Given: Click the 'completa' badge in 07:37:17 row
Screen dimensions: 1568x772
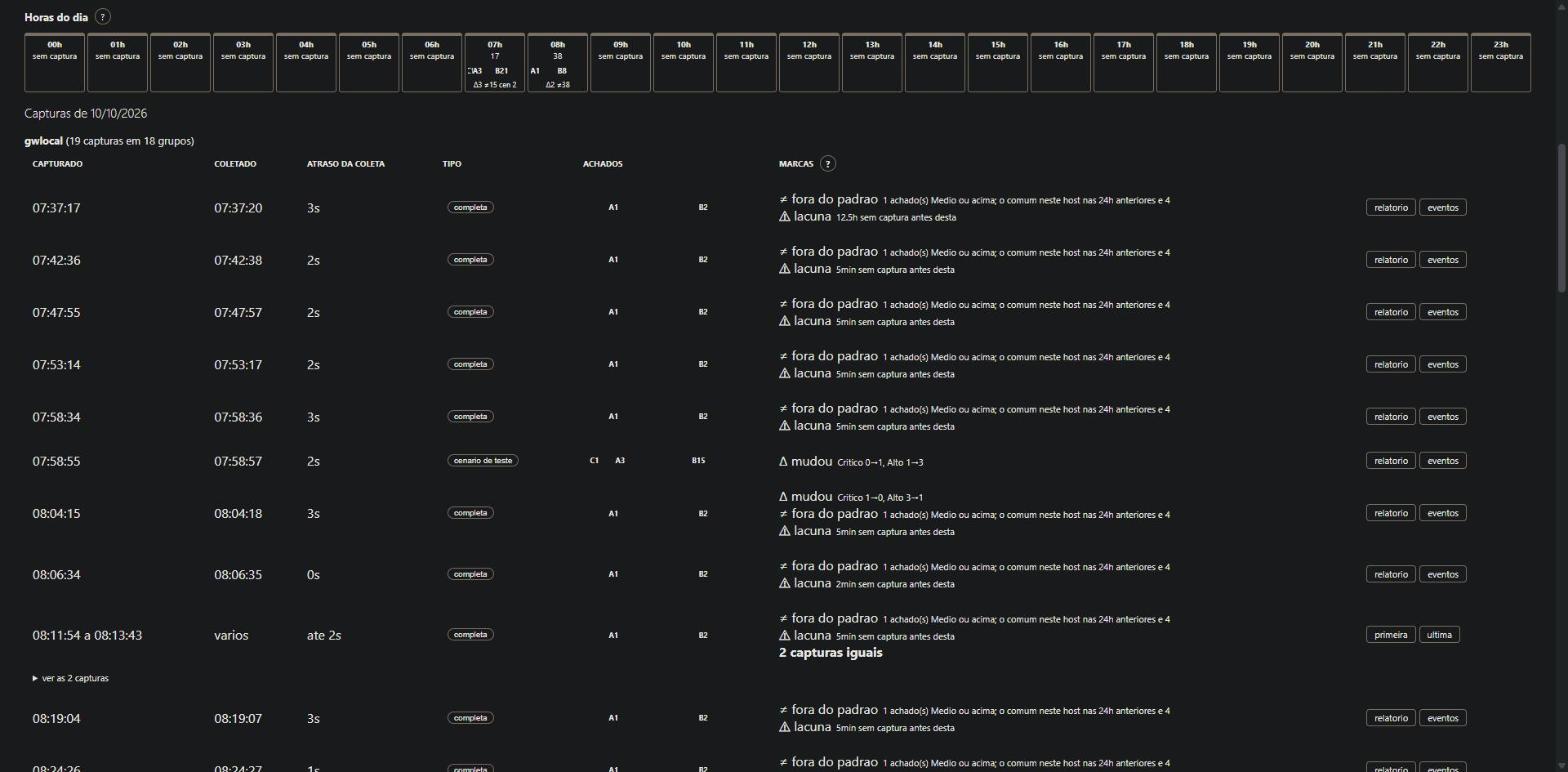Looking at the screenshot, I should tap(470, 208).
